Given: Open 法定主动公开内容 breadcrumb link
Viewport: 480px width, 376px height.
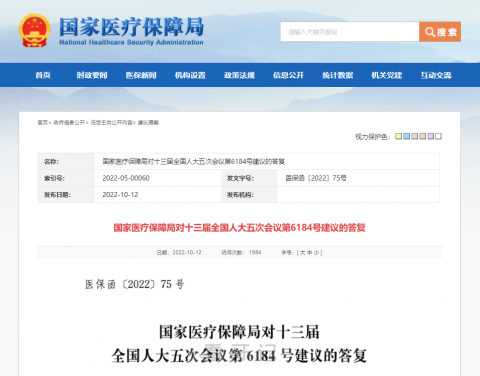Looking at the screenshot, I should [x=111, y=123].
